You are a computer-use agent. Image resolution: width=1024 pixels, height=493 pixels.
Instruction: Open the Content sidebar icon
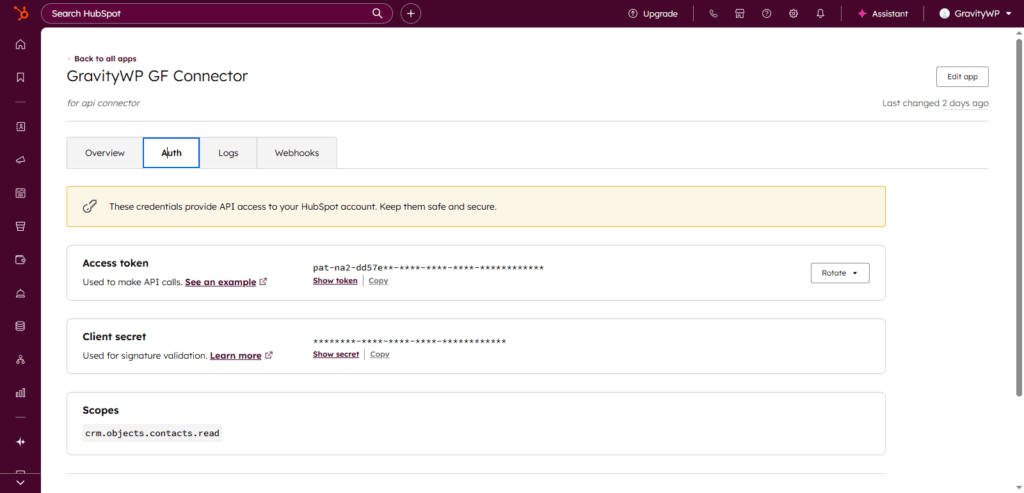[x=20, y=193]
